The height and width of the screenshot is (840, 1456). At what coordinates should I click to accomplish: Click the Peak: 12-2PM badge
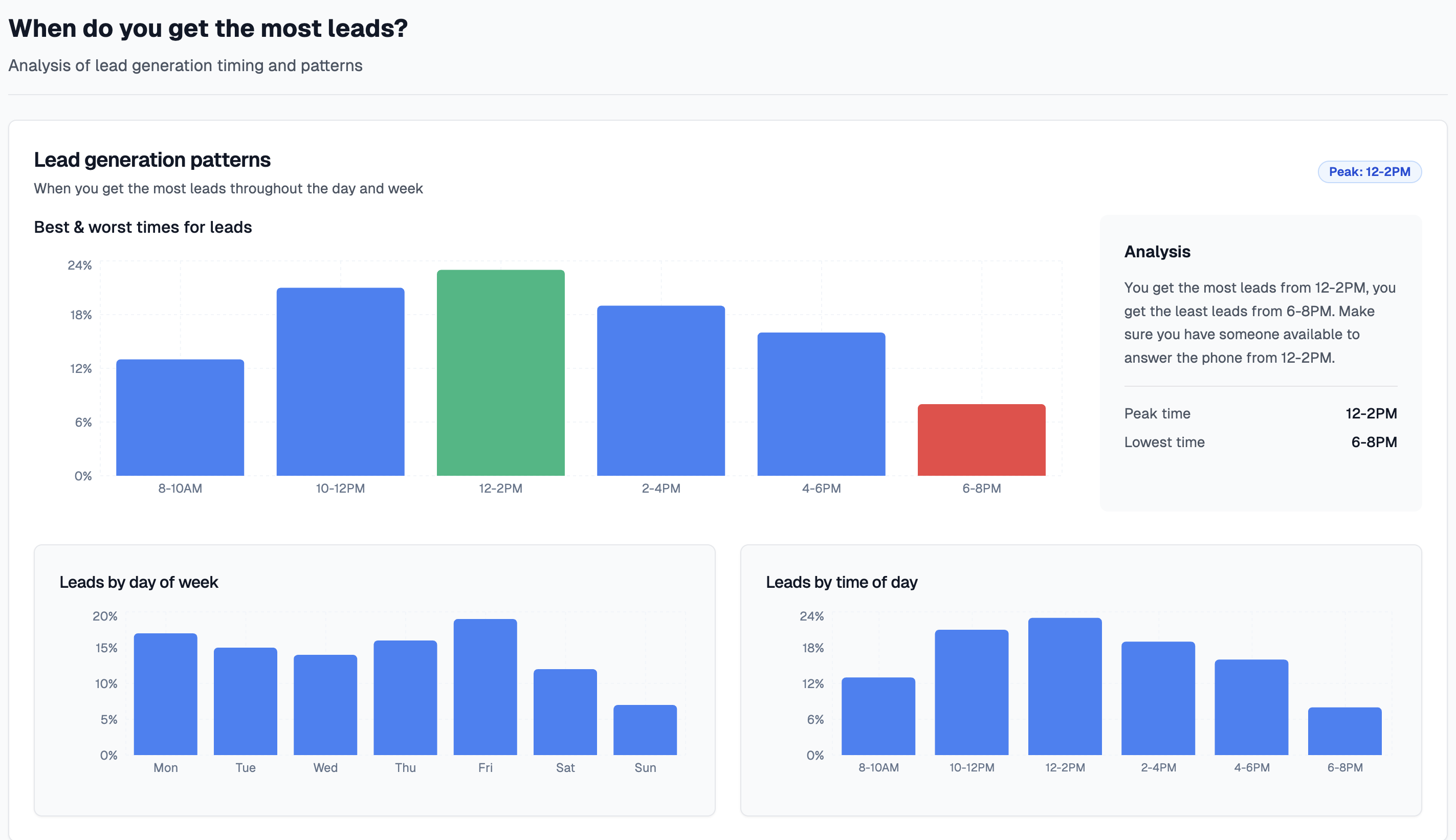click(x=1370, y=171)
